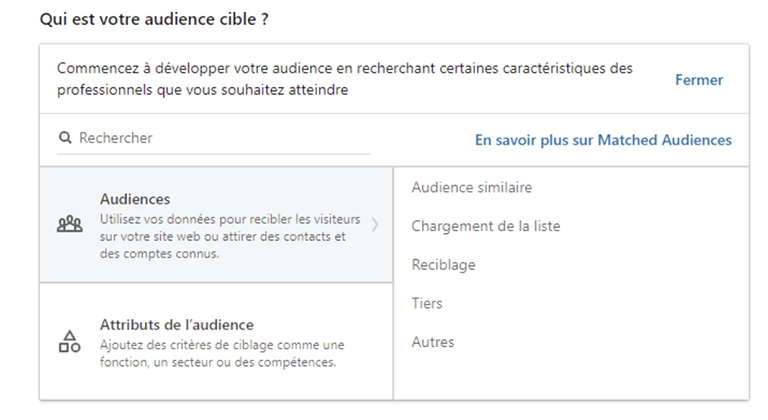Select Attributs de l'audience category heading
Image resolution: width=768 pixels, height=420 pixels.
coord(177,324)
